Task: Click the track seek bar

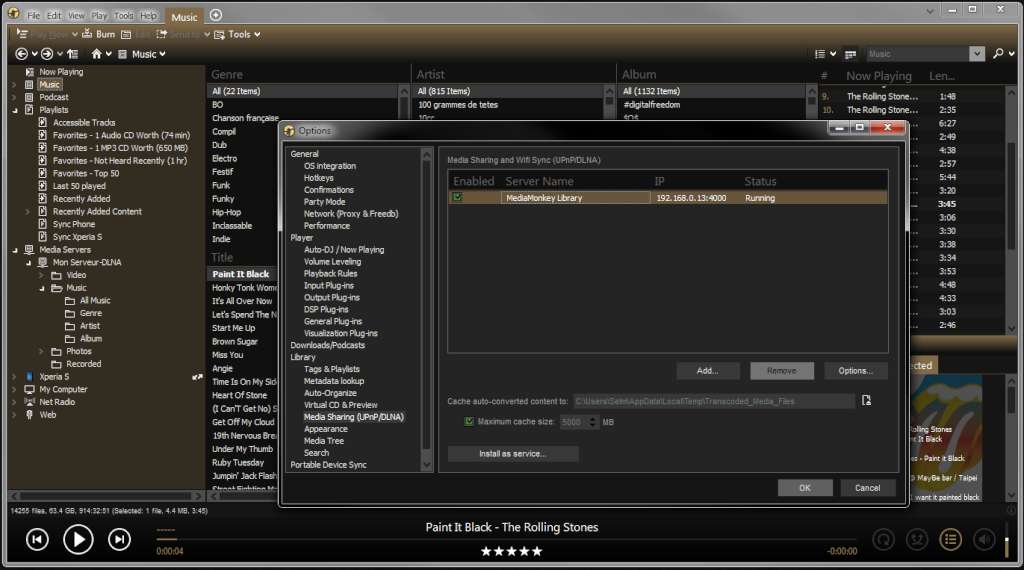Action: 507,539
